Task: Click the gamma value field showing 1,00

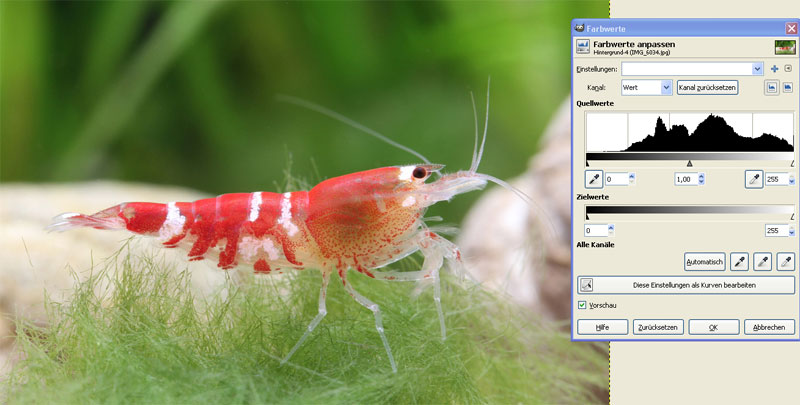Action: click(x=683, y=179)
